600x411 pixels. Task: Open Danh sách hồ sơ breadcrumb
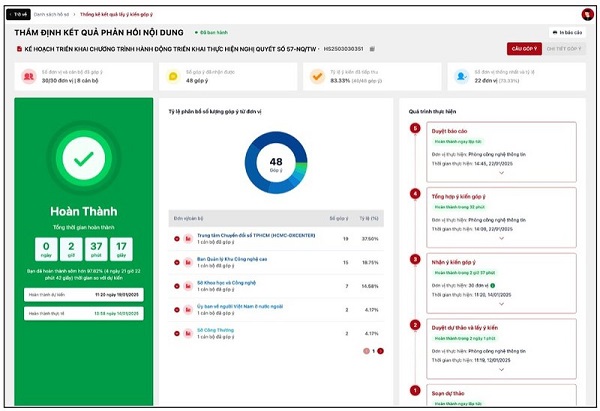[51, 15]
